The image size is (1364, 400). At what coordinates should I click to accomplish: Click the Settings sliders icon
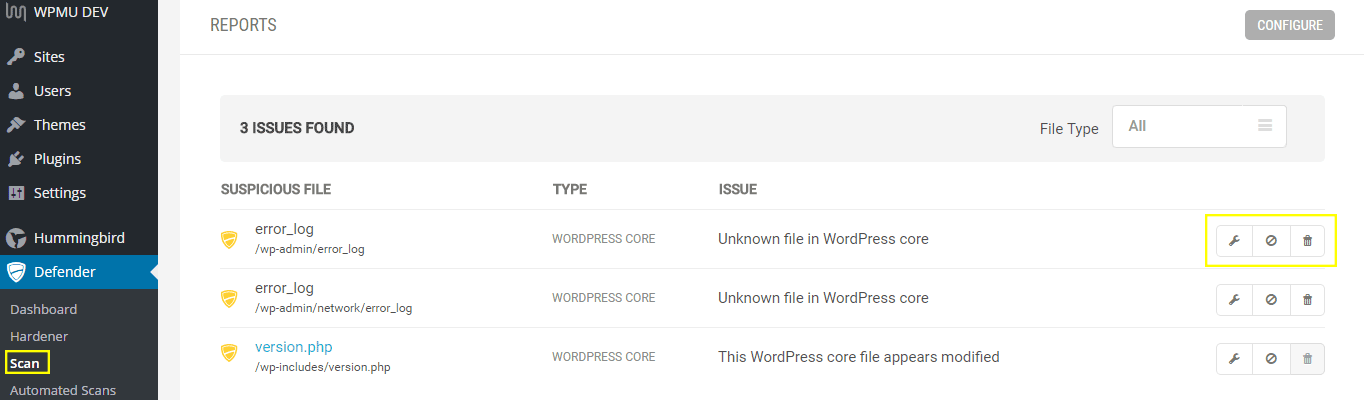[16, 193]
